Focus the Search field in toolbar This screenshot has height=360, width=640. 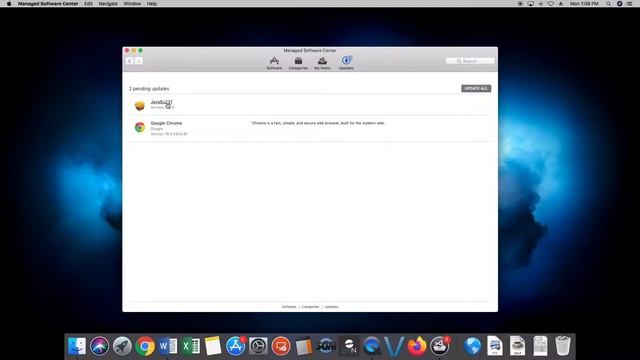pyautogui.click(x=470, y=61)
